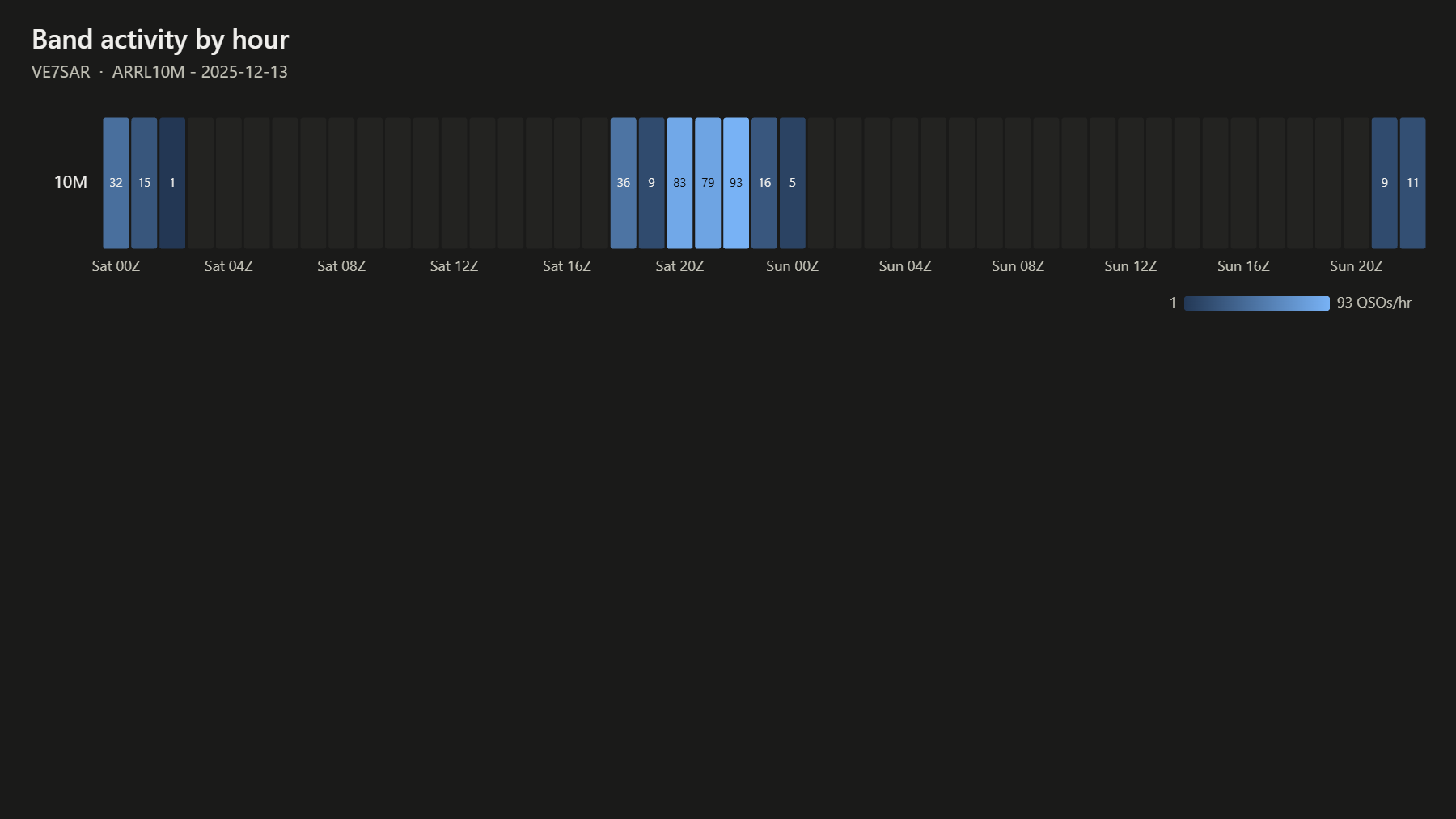Click the 'ARRL10M - 2025-12-13' subtitle text
1456x819 pixels.
200,72
